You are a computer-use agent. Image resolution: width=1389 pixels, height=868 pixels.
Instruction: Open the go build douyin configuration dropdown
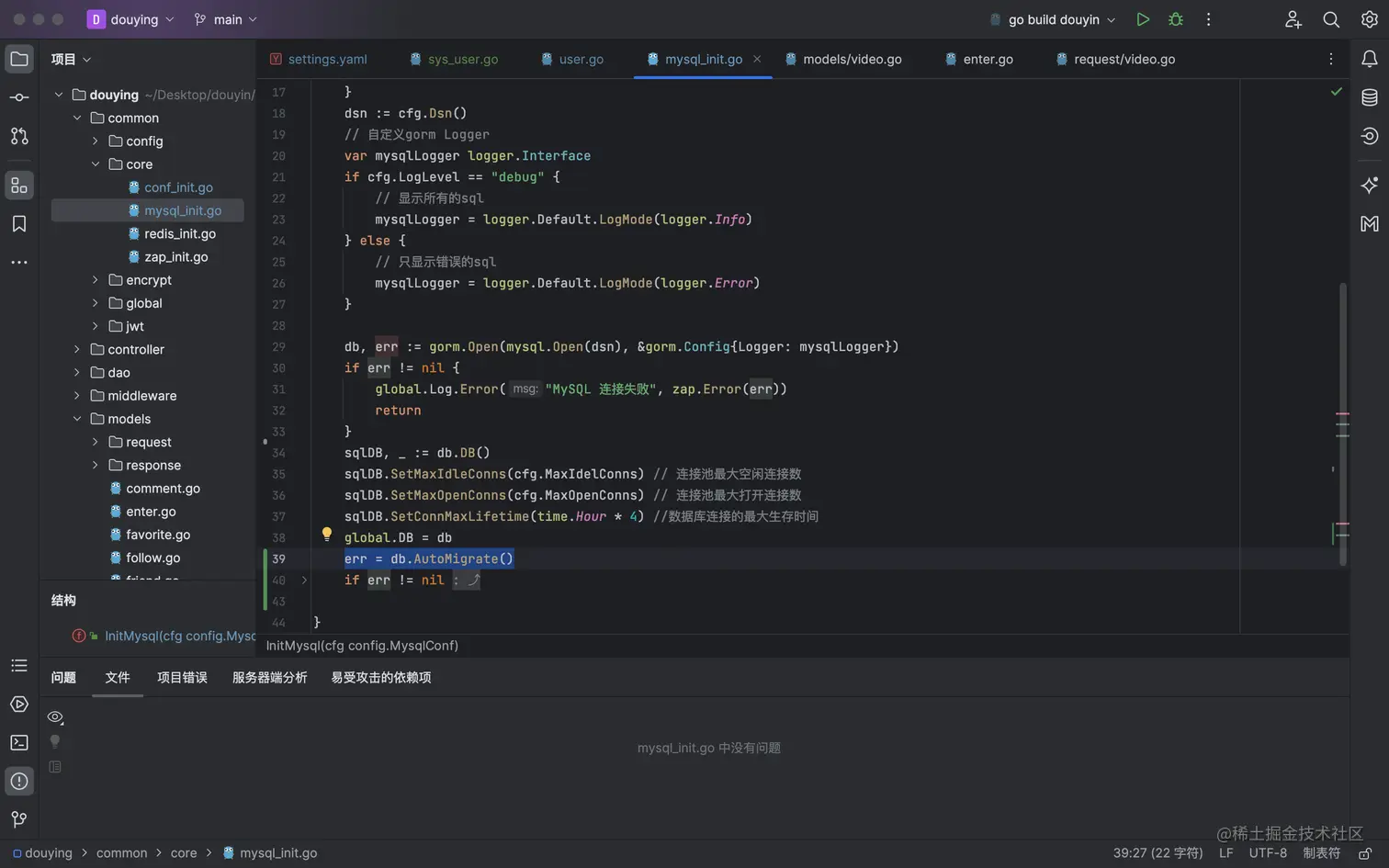point(1053,19)
